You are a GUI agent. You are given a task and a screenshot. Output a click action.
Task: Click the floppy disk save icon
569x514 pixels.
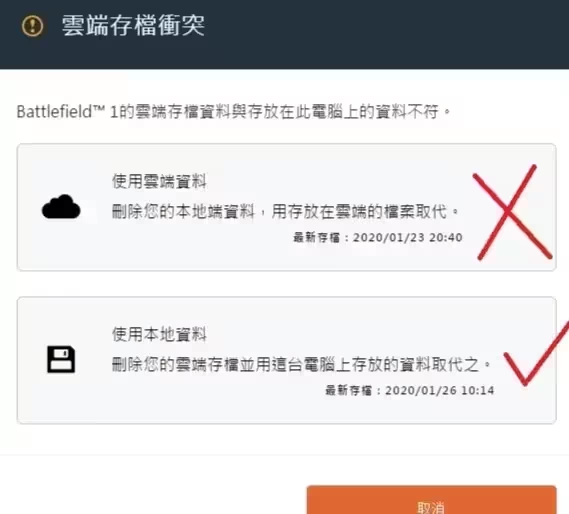pyautogui.click(x=61, y=359)
